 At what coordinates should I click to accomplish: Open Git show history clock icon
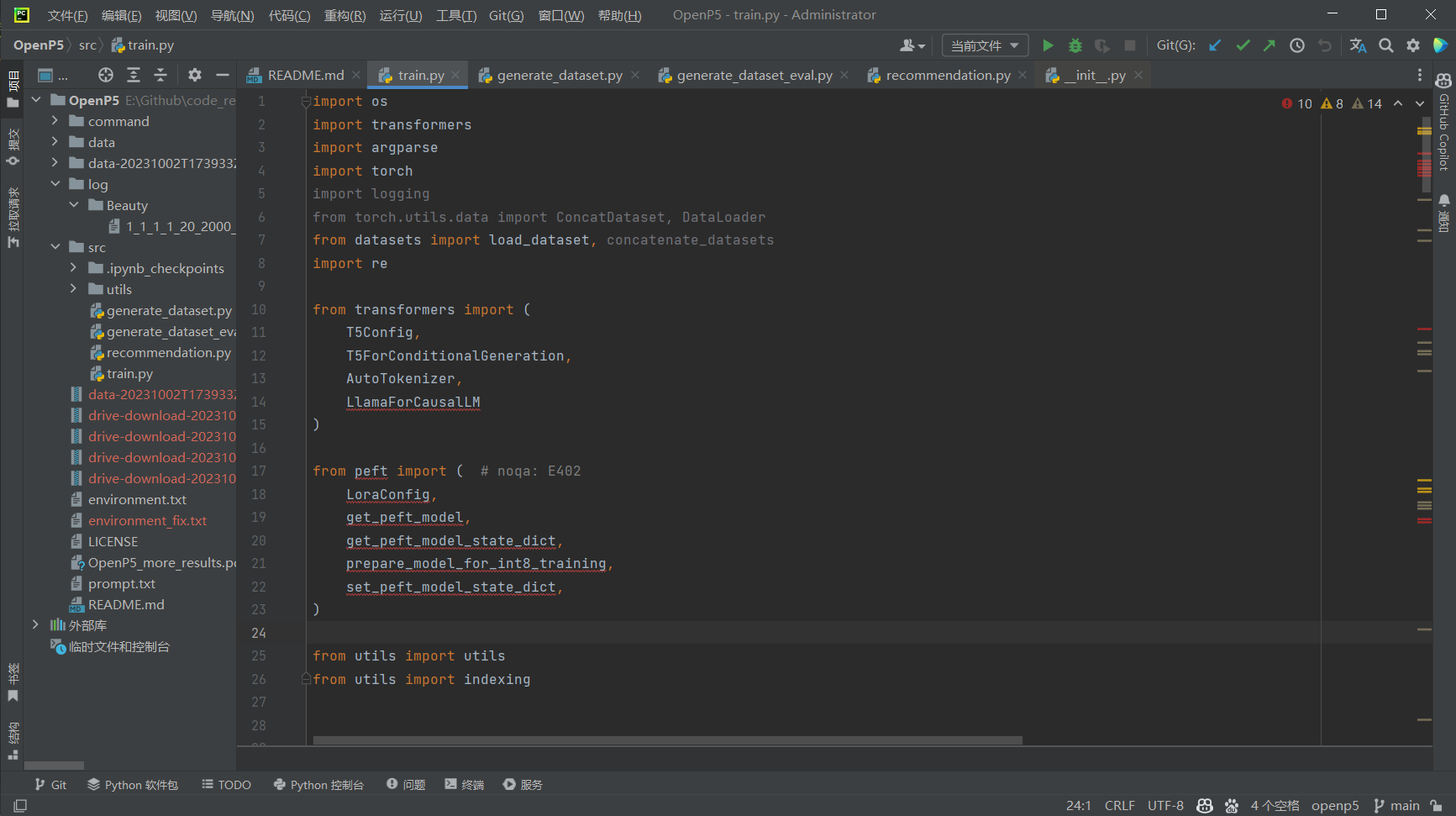coord(1297,45)
